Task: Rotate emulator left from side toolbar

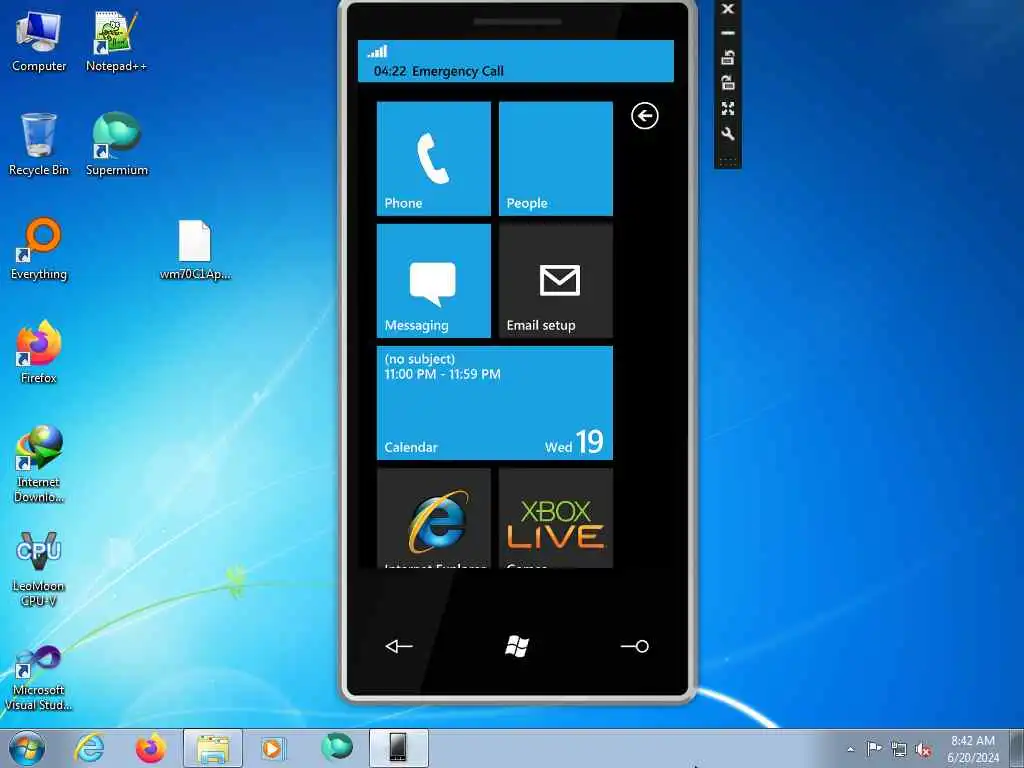Action: [x=728, y=58]
